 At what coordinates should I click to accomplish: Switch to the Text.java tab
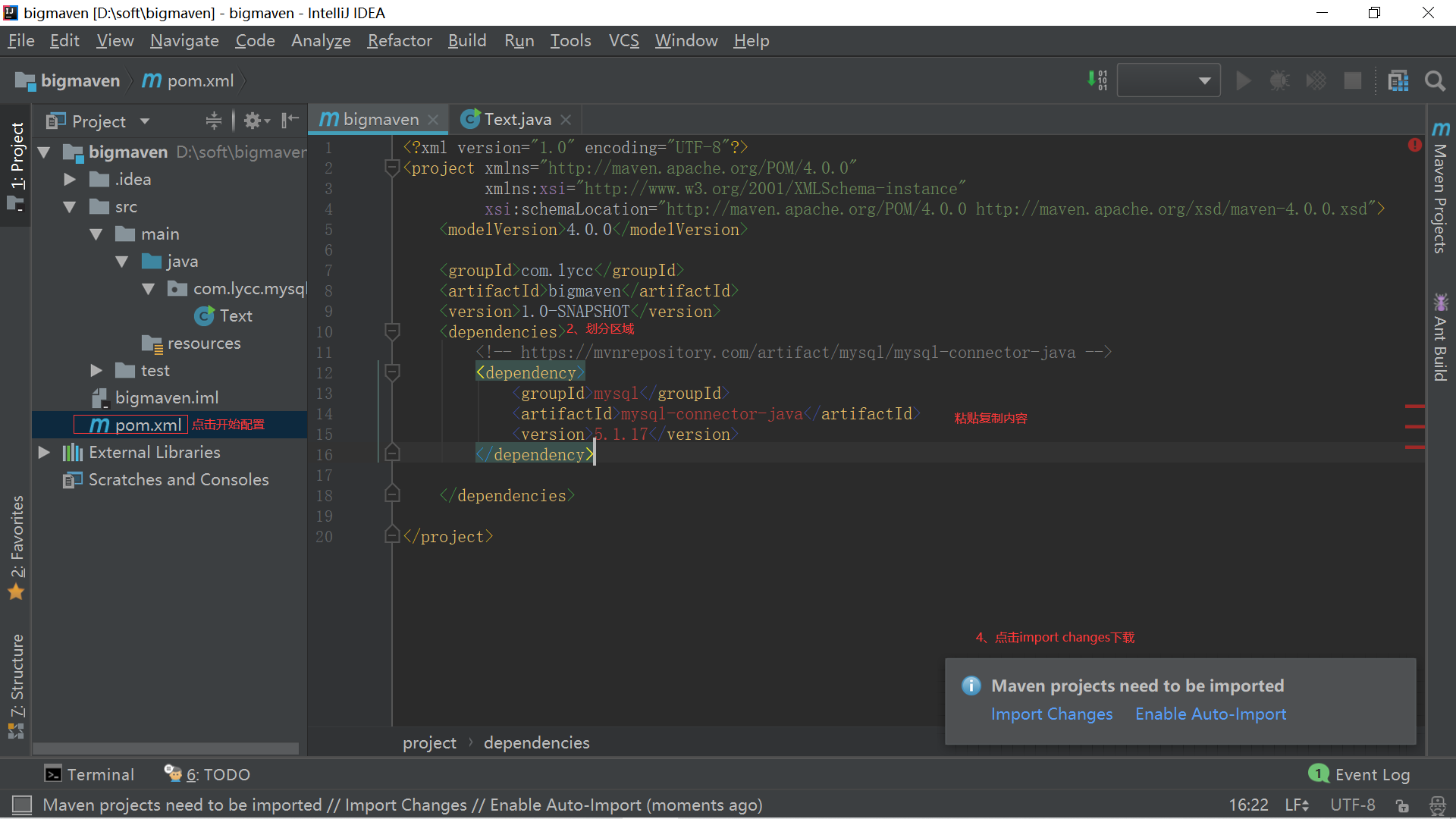pyautogui.click(x=517, y=120)
